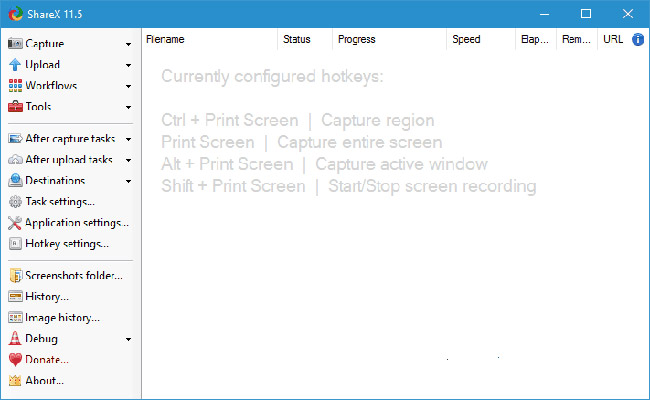Click 'Capture active window' hotkey line

click(x=324, y=165)
